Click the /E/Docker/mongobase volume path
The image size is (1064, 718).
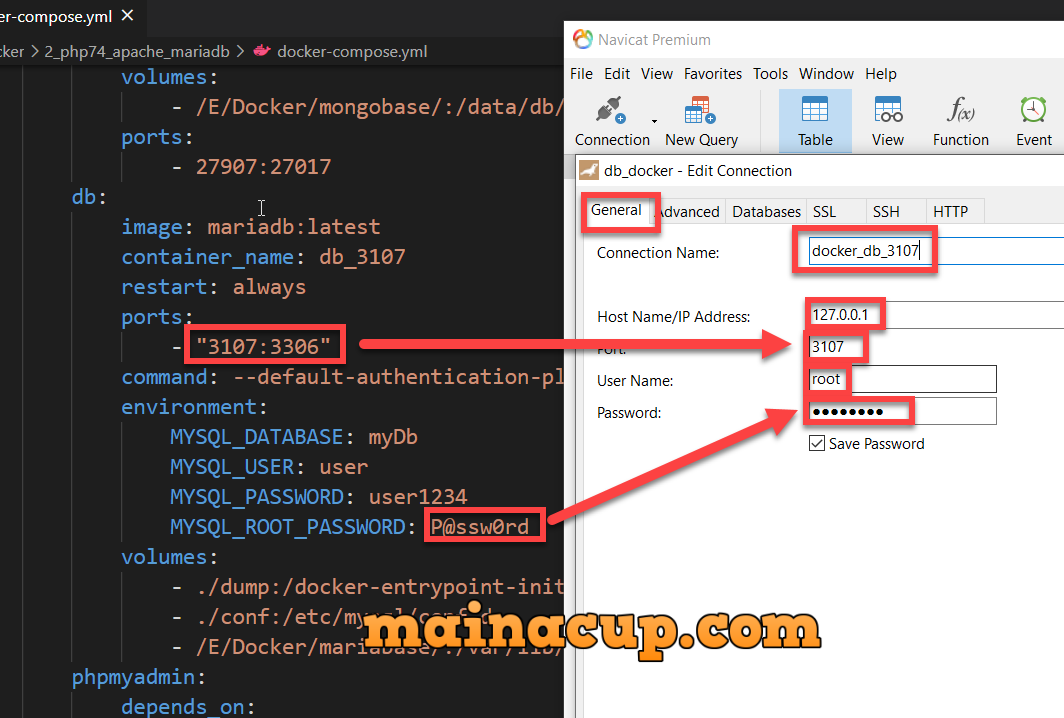coord(379,107)
